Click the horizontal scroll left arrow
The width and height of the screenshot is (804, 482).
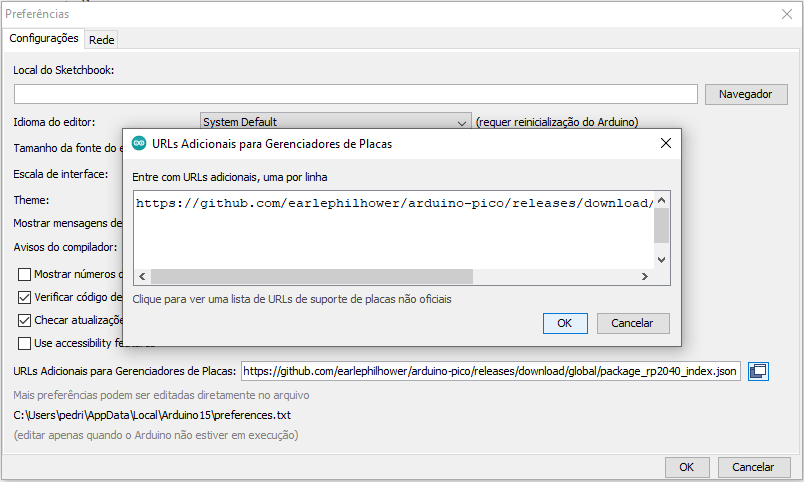click(x=143, y=277)
